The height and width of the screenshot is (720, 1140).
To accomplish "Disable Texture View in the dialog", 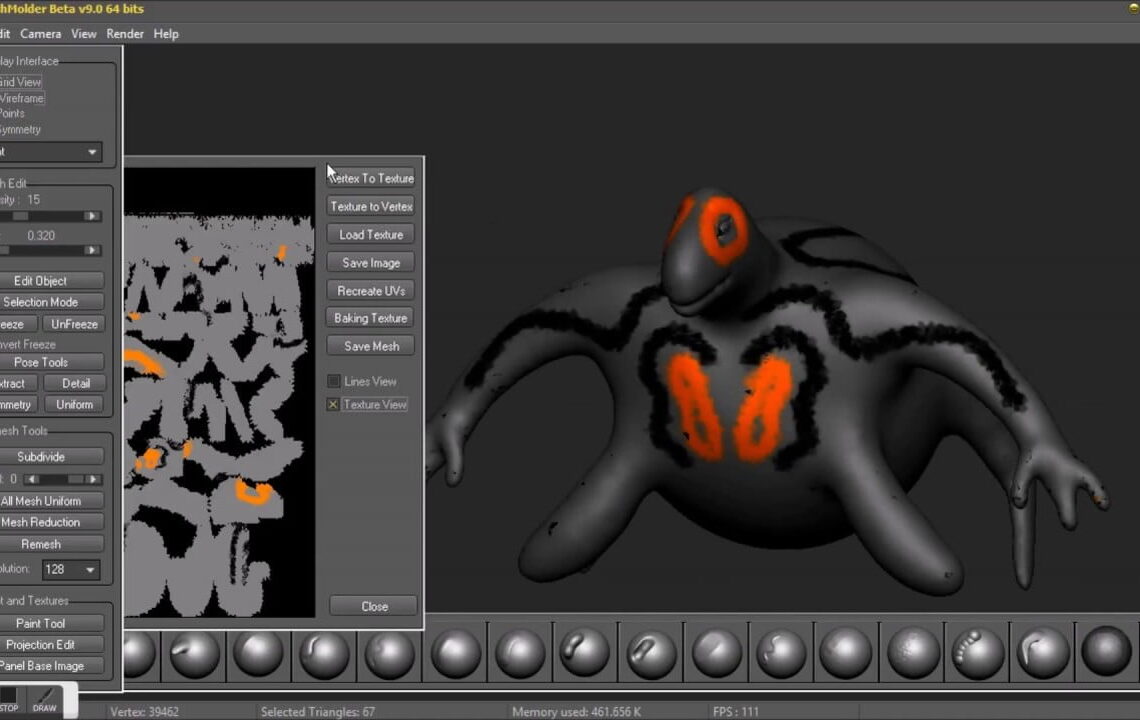I will 332,404.
